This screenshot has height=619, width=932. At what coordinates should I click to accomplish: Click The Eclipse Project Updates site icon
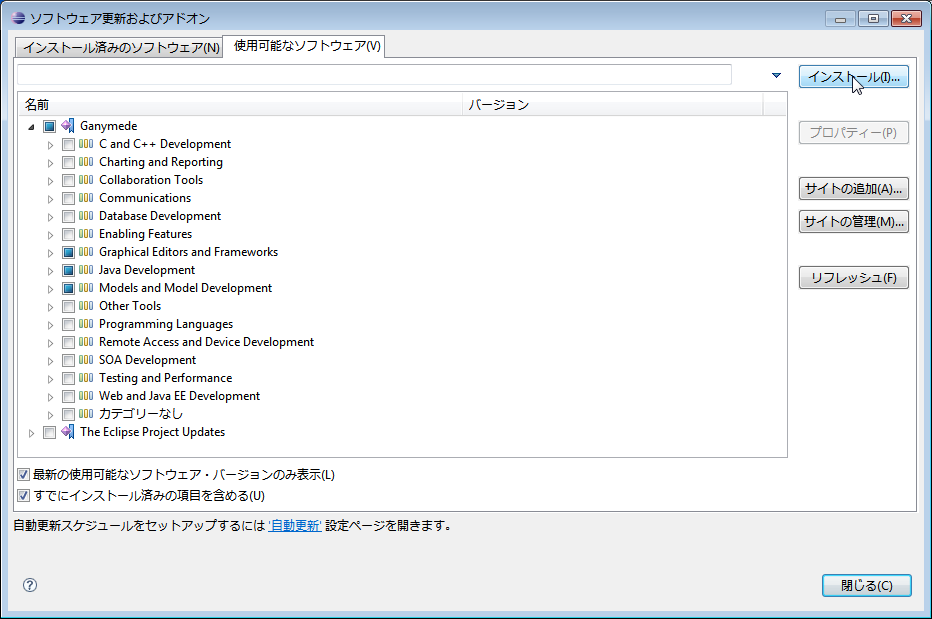pos(68,432)
